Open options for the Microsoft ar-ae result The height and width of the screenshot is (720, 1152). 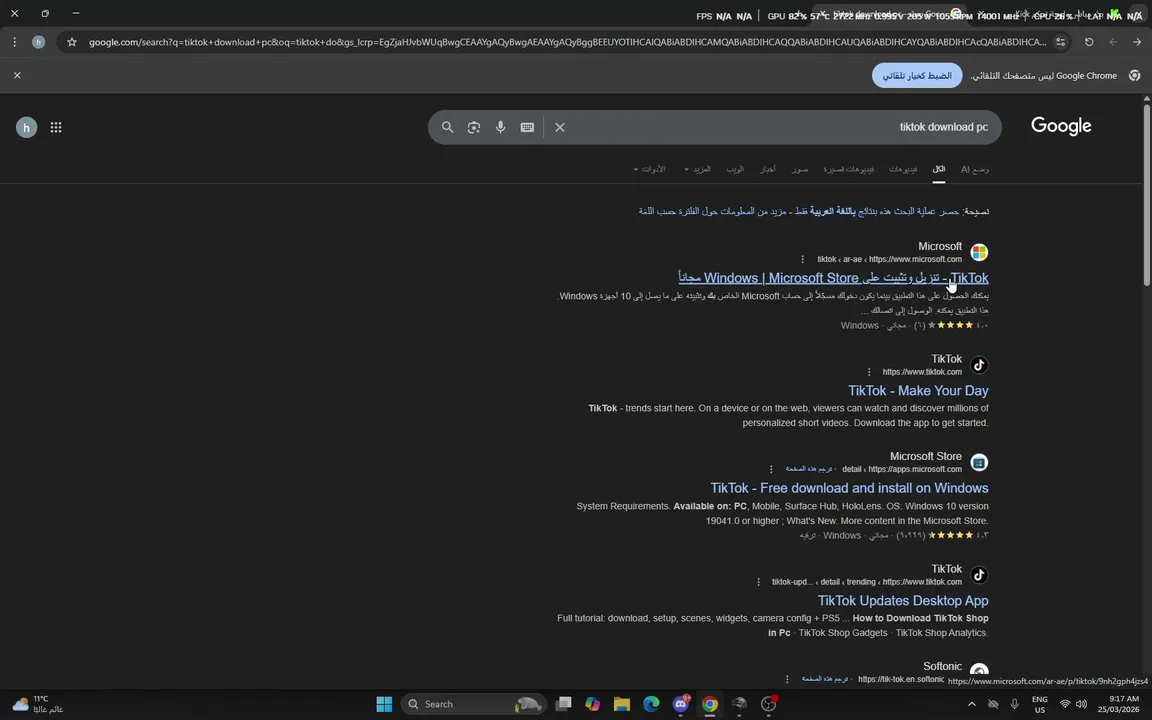pos(802,259)
